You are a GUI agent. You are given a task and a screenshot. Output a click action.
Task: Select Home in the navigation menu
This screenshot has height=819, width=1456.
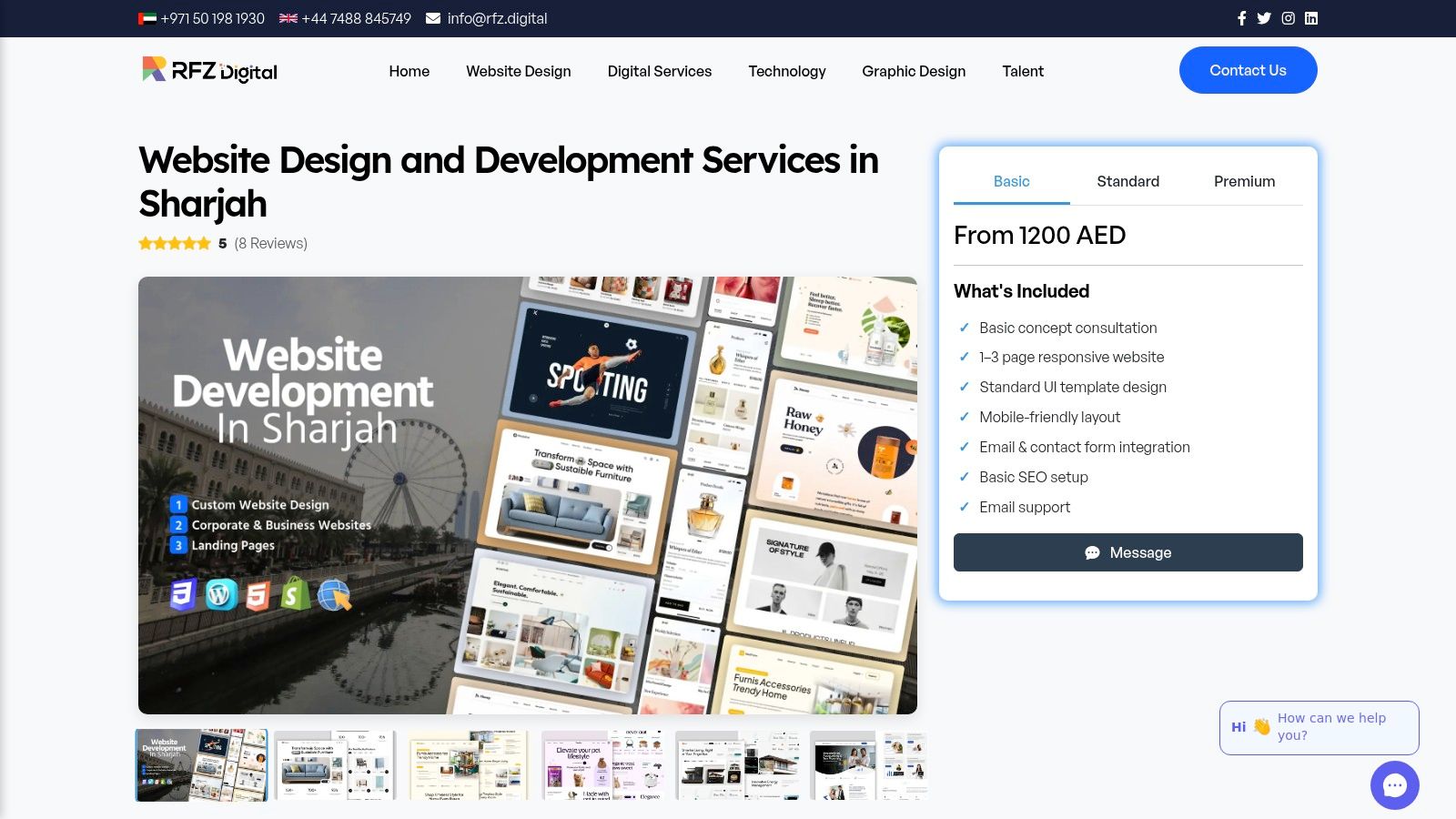(x=409, y=71)
